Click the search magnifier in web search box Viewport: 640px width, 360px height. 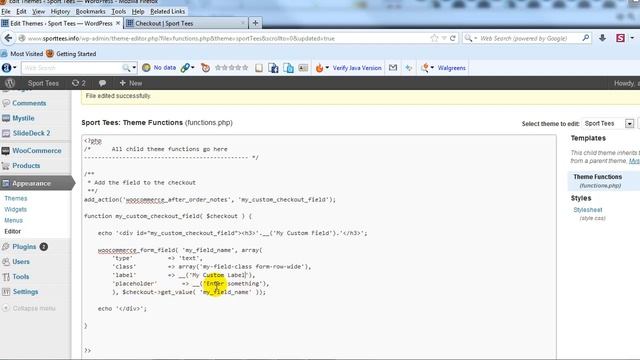pos(586,38)
